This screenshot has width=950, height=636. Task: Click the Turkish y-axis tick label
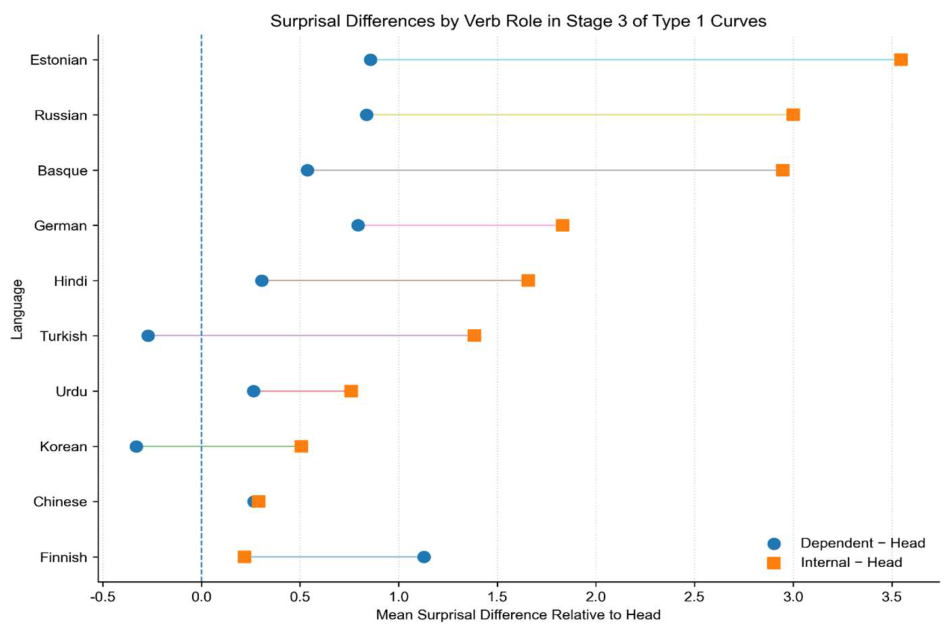[x=64, y=336]
